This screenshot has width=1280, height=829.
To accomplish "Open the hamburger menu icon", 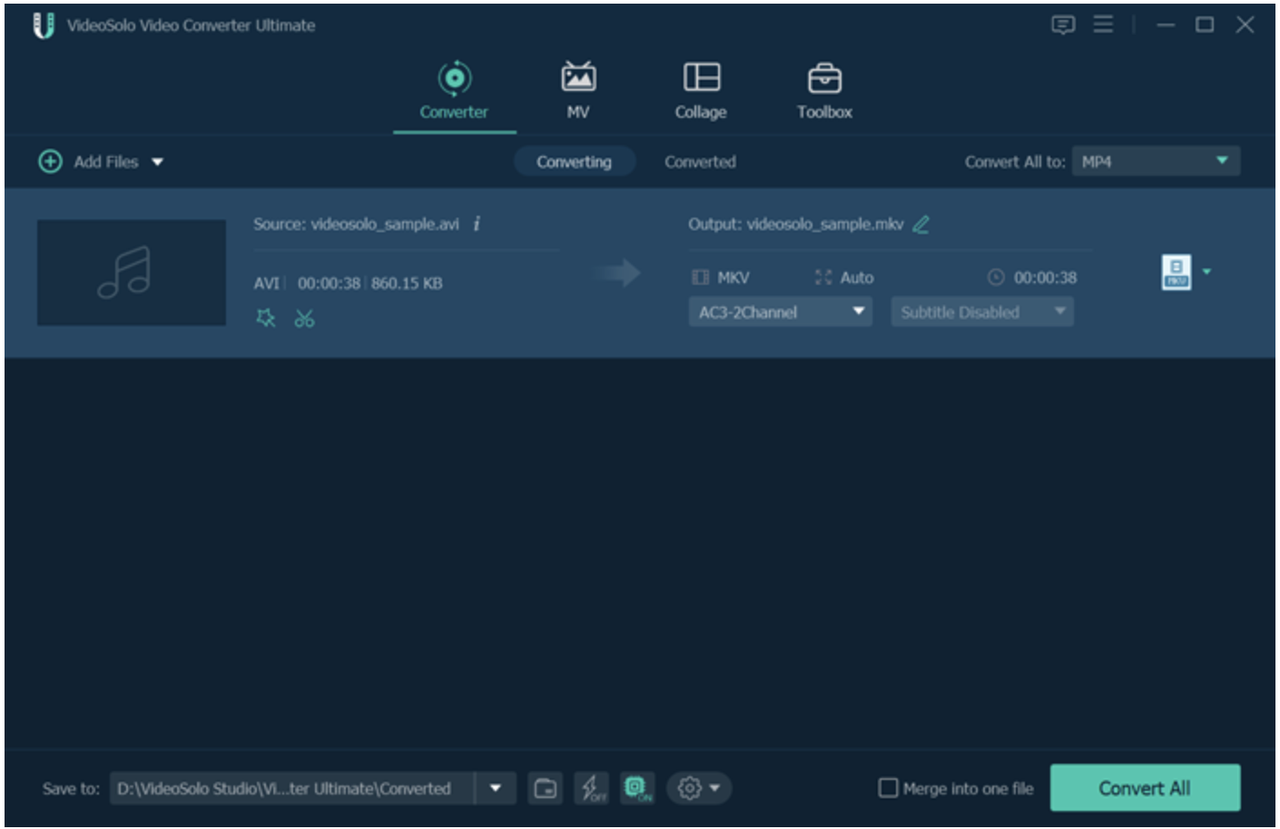I will tap(1103, 25).
